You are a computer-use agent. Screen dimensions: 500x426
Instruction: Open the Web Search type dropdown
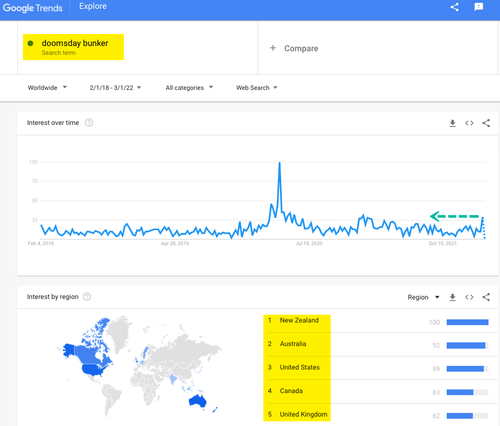point(257,88)
